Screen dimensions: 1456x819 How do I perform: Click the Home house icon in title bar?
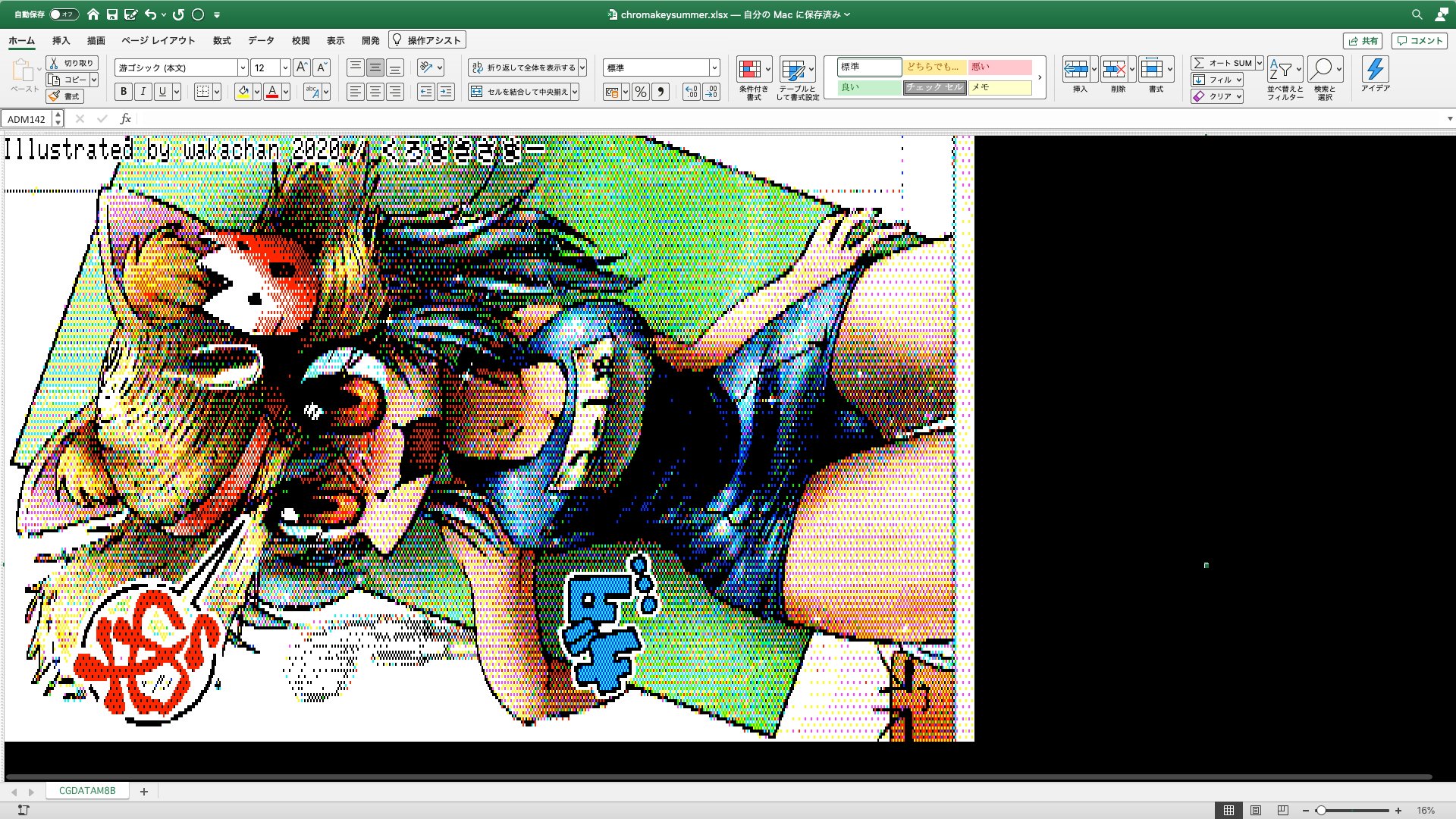tap(93, 14)
